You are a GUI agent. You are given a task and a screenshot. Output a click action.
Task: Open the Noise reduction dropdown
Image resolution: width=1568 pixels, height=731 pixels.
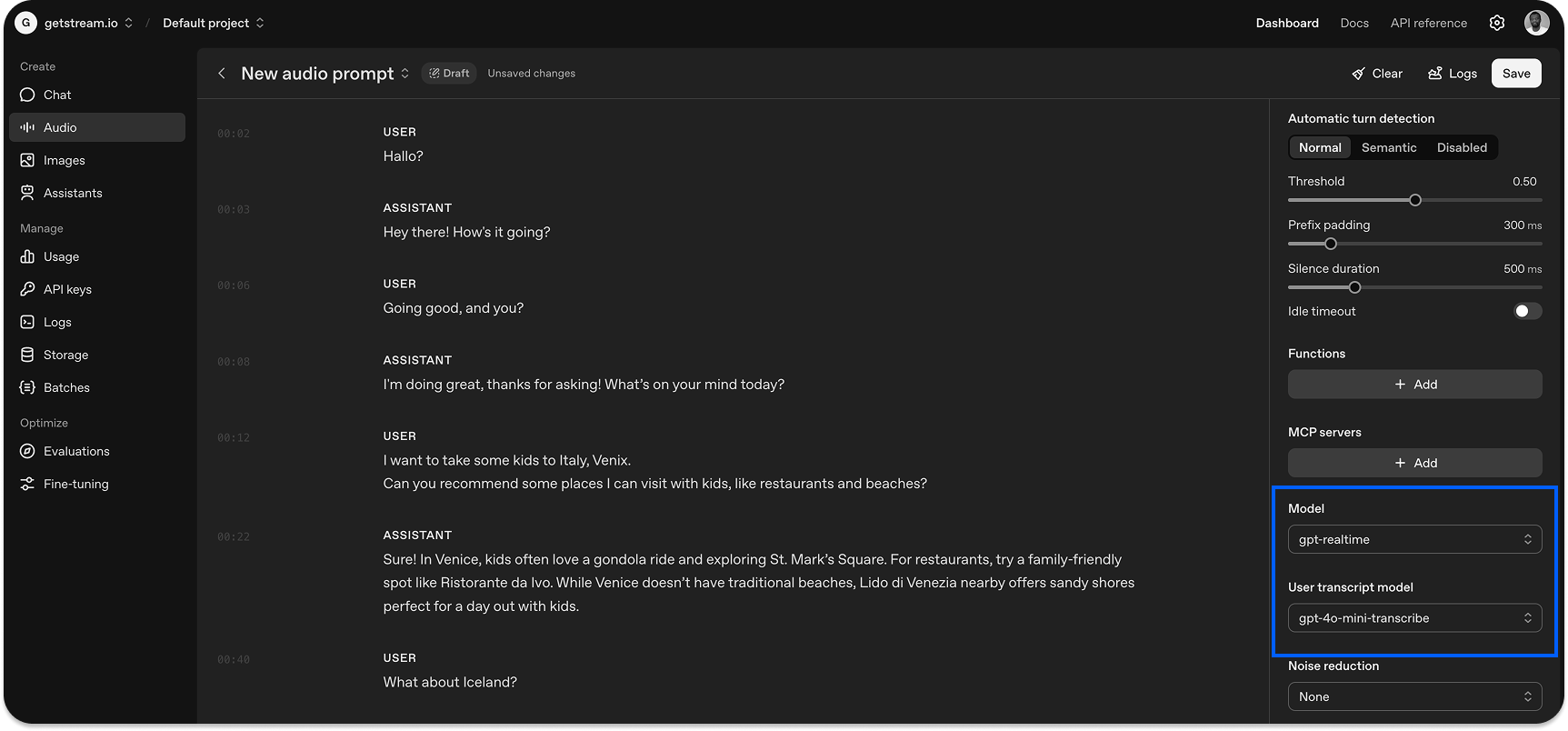point(1414,696)
